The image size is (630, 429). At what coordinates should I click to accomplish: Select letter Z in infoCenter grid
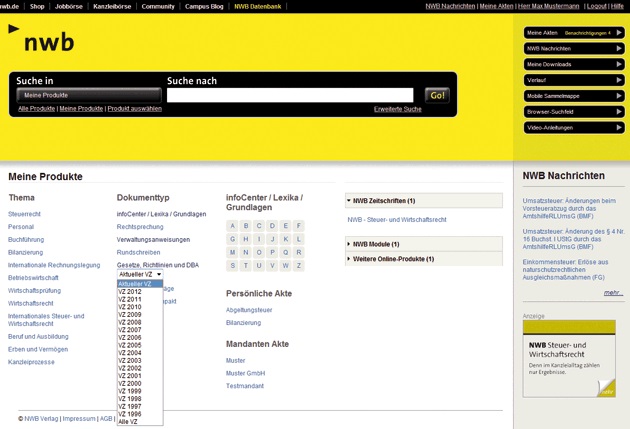click(x=299, y=265)
